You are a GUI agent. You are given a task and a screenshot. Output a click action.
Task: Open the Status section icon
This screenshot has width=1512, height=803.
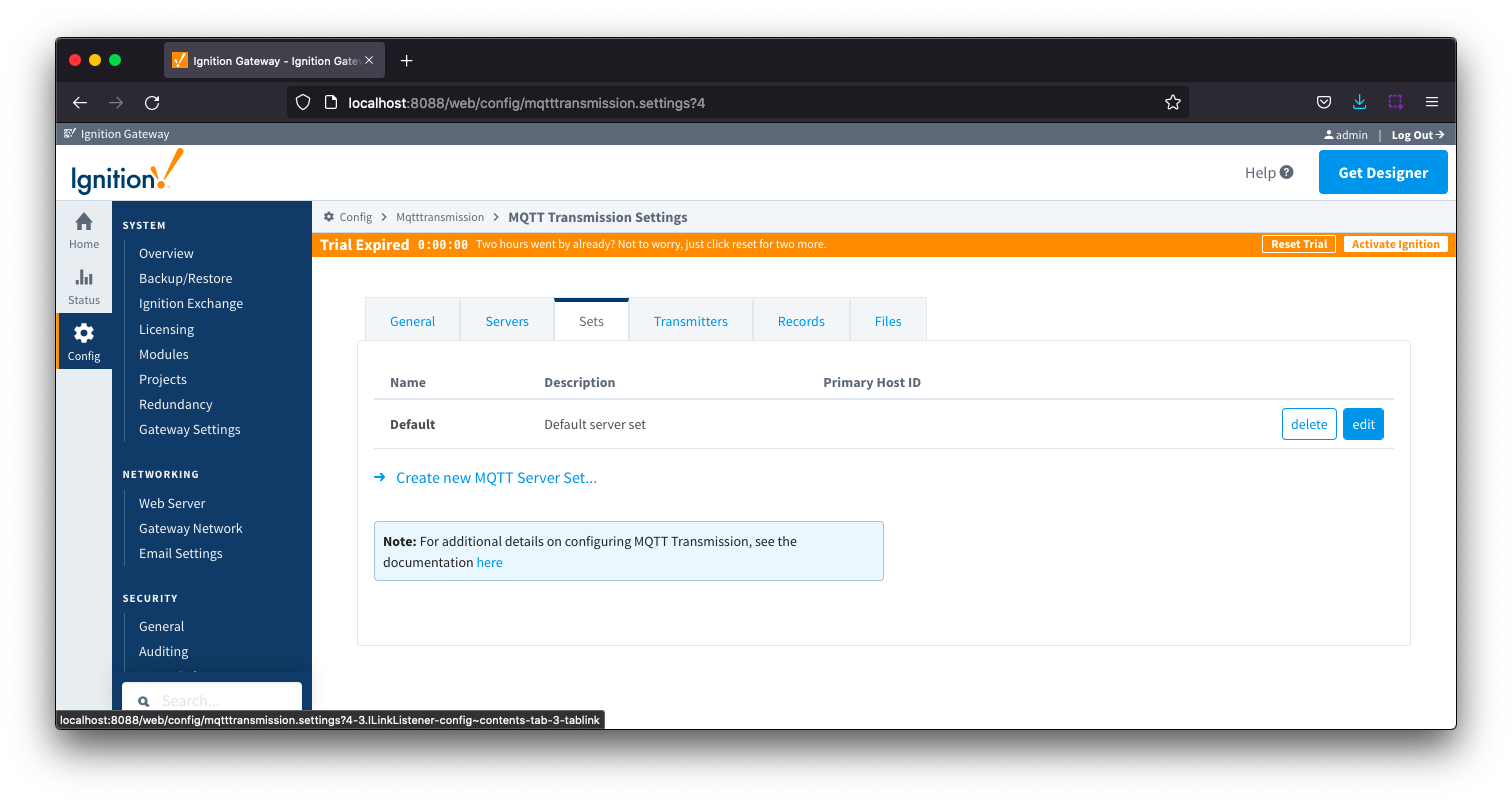click(84, 278)
